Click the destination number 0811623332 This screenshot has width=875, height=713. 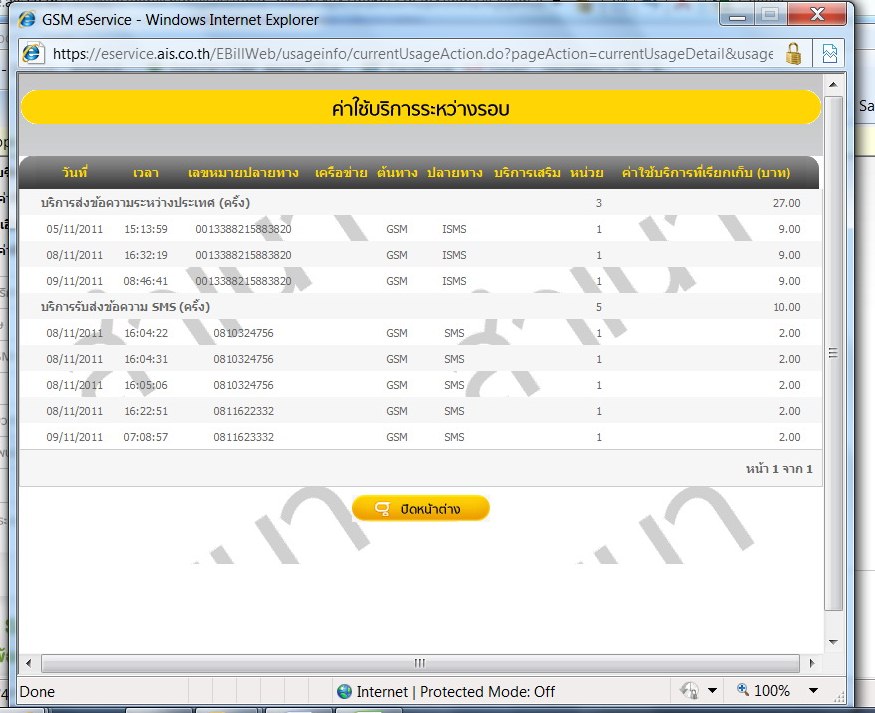[243, 437]
